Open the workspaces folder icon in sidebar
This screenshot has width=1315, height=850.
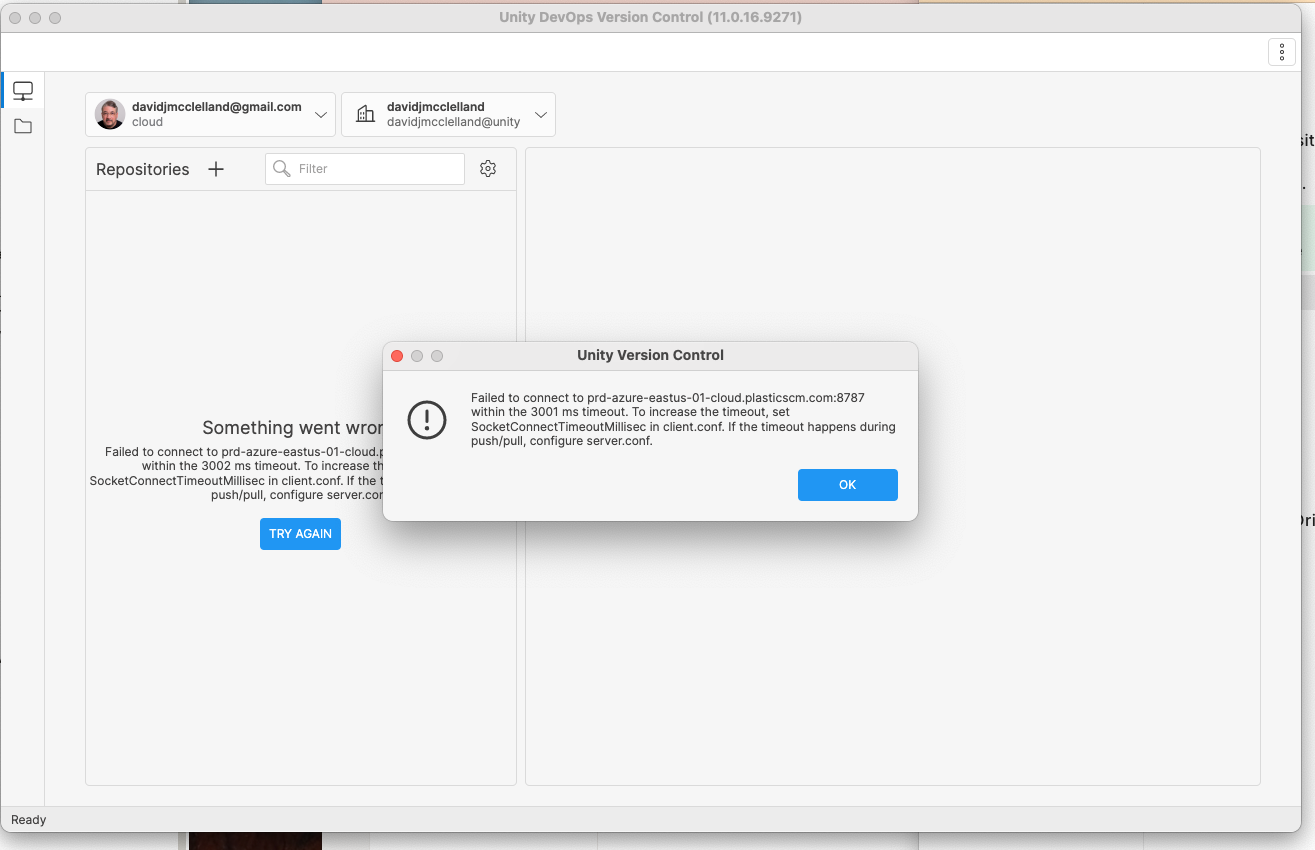[23, 125]
